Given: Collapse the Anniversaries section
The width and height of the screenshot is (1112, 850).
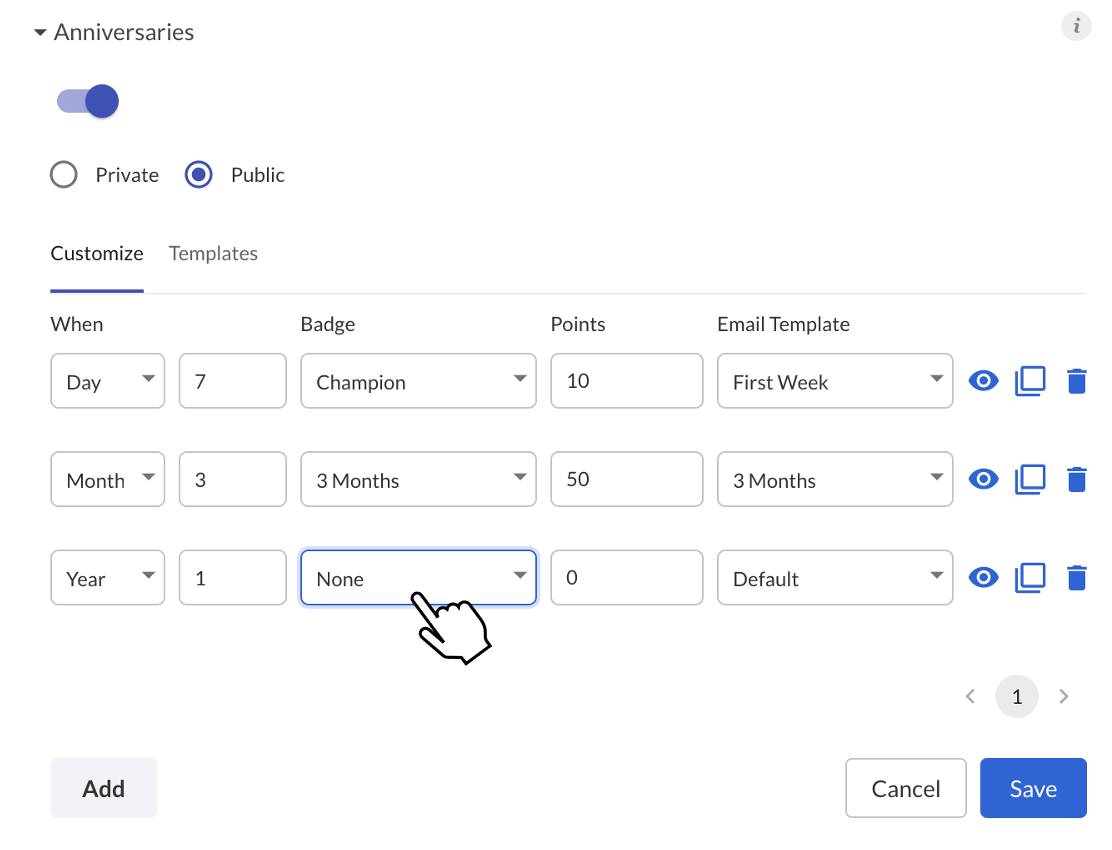Looking at the screenshot, I should [x=40, y=33].
